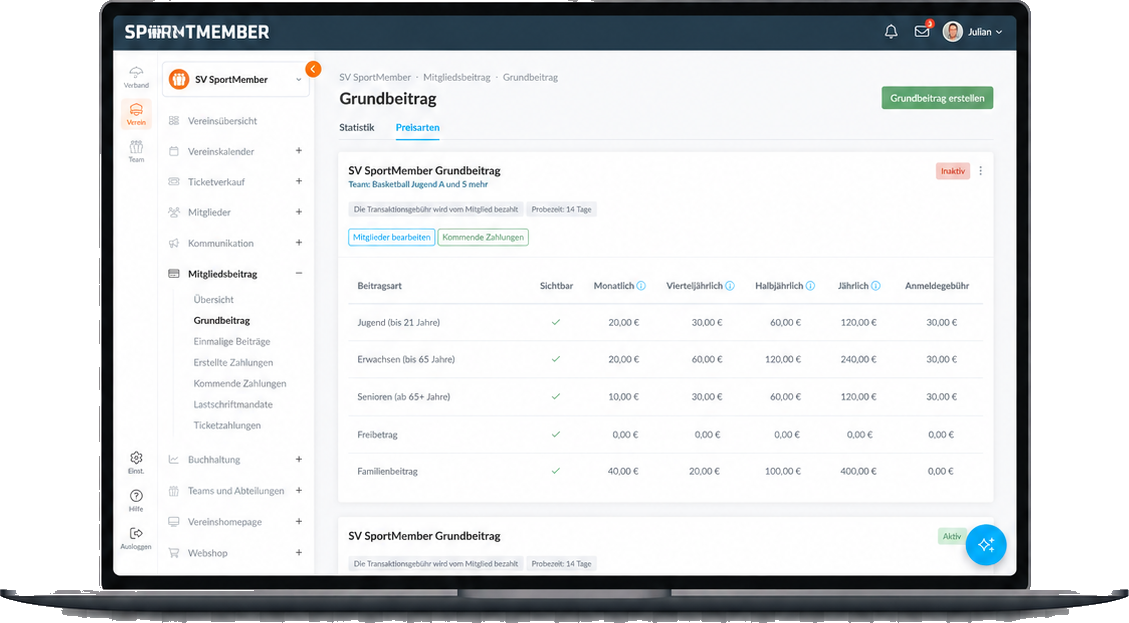Click the Inaktiv status badge

click(x=953, y=171)
